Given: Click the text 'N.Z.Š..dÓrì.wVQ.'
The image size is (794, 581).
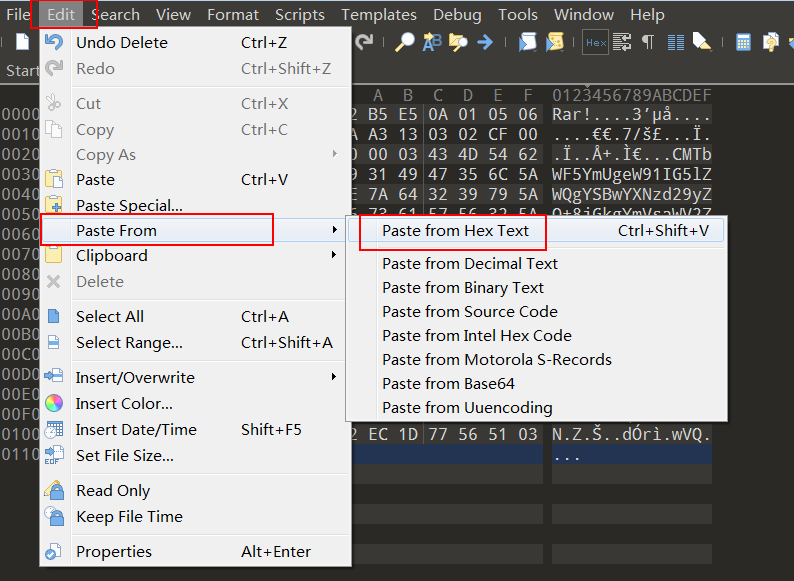Looking at the screenshot, I should 631,434.
